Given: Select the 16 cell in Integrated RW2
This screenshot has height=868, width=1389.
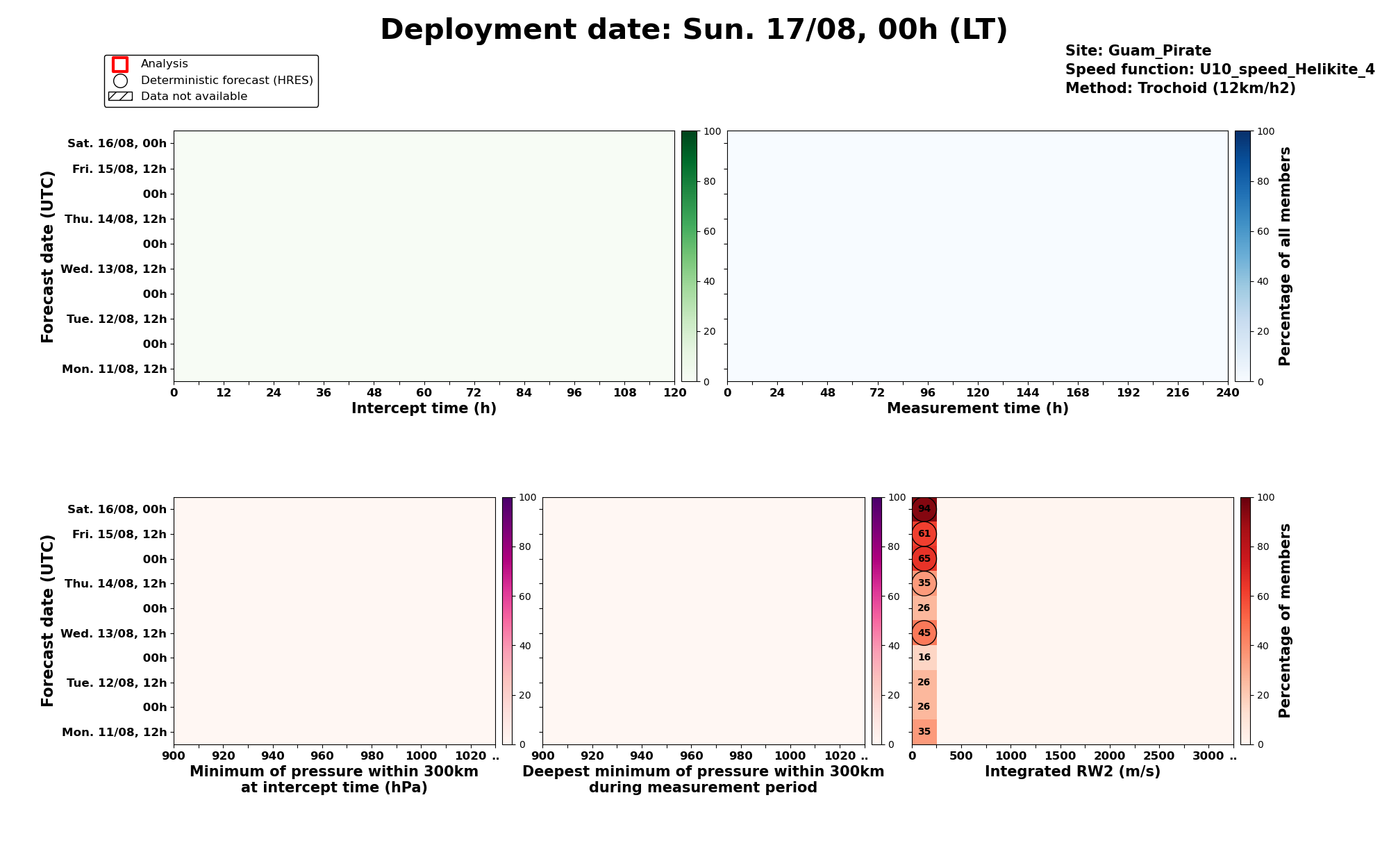Looking at the screenshot, I should [924, 658].
